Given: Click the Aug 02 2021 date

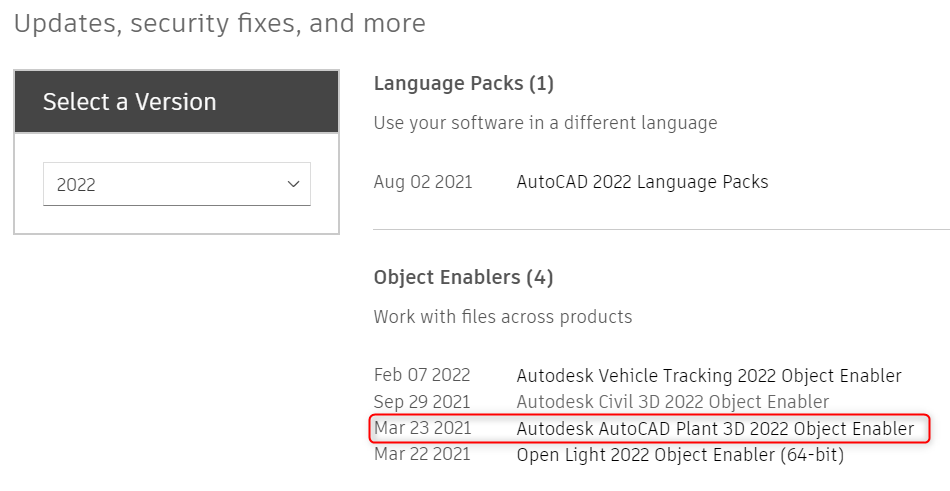Looking at the screenshot, I should coord(423,182).
